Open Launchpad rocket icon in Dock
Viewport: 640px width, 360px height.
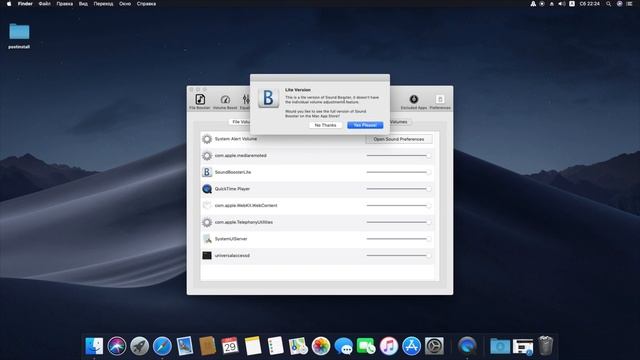pos(140,346)
